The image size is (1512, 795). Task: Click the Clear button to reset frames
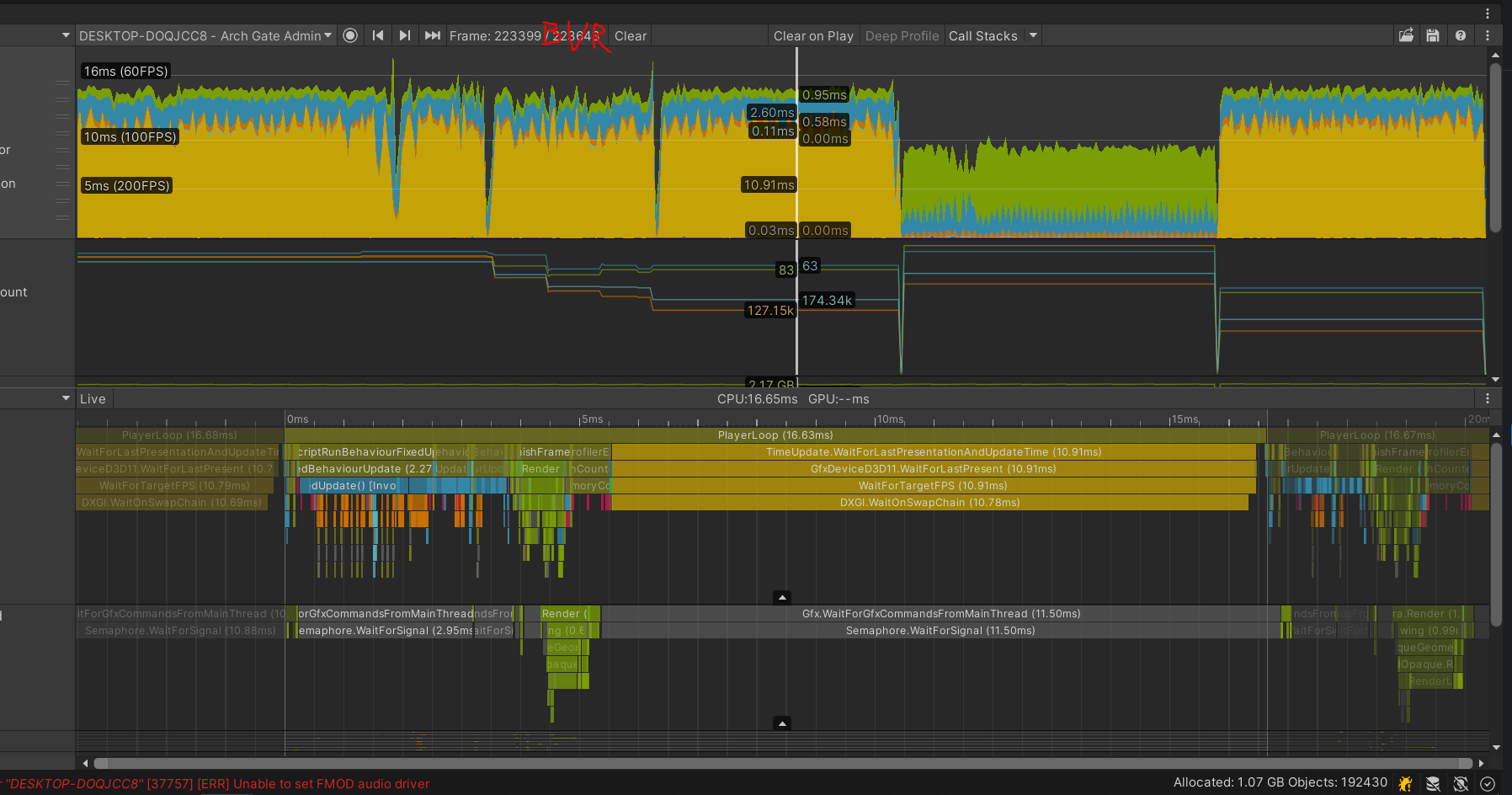[x=630, y=35]
